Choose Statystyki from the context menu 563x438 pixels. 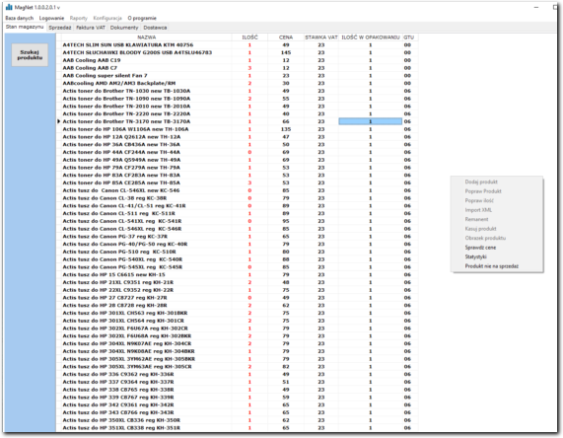(x=497, y=257)
